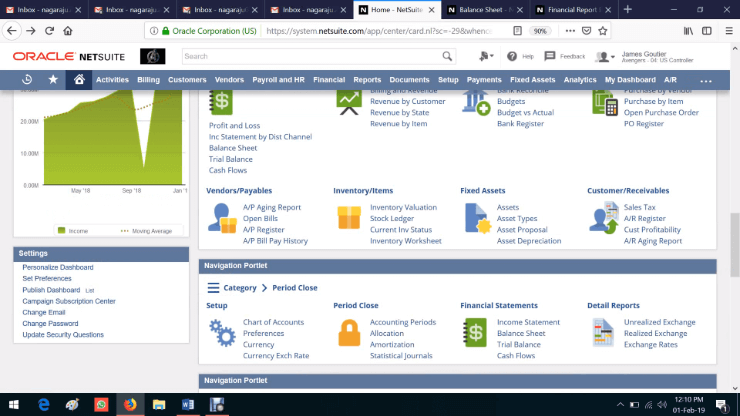The image size is (740, 416).
Task: Open the Inventory Valuation link
Action: click(403, 207)
